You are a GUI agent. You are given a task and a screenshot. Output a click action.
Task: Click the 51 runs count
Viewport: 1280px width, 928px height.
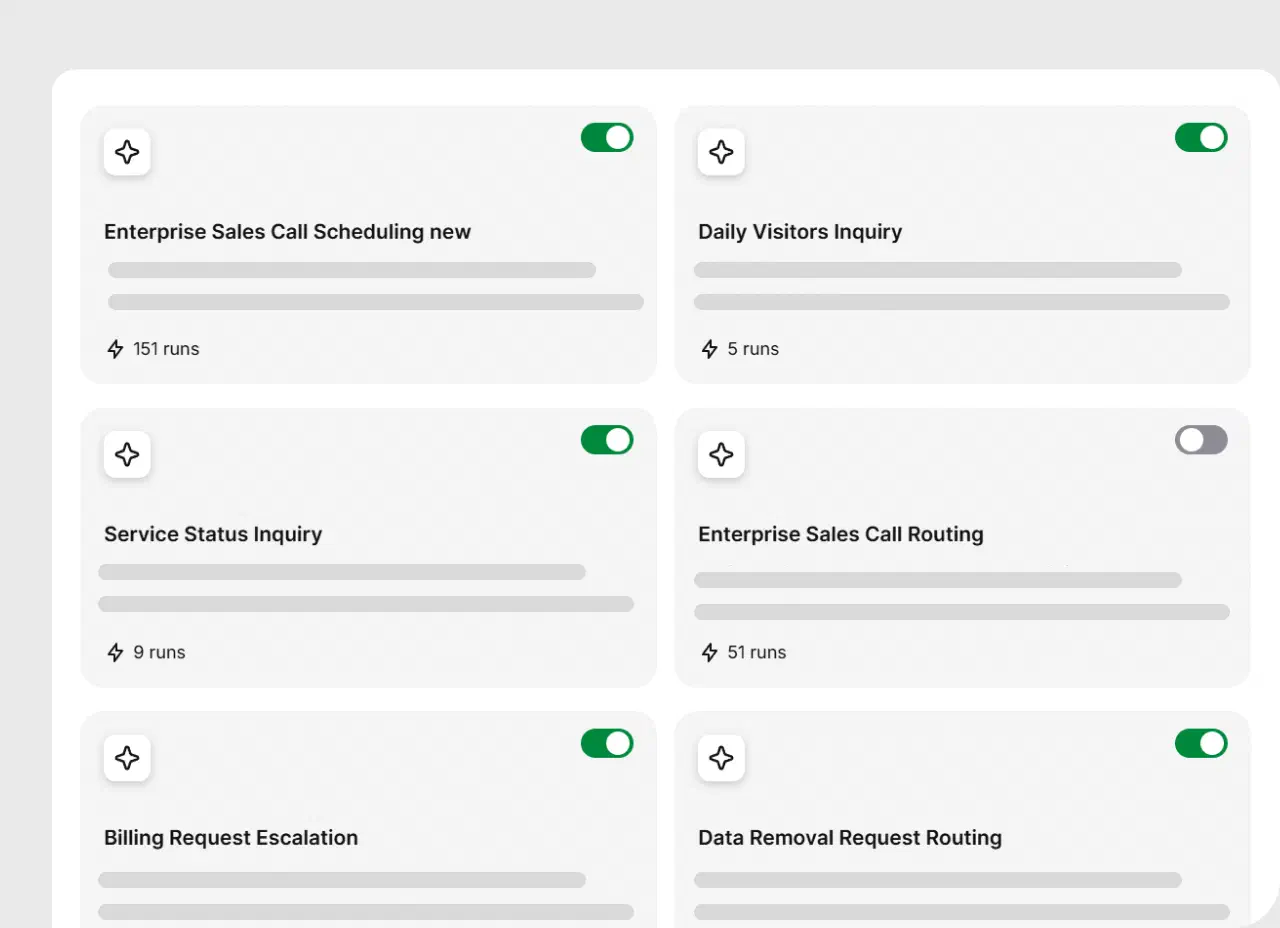point(757,652)
